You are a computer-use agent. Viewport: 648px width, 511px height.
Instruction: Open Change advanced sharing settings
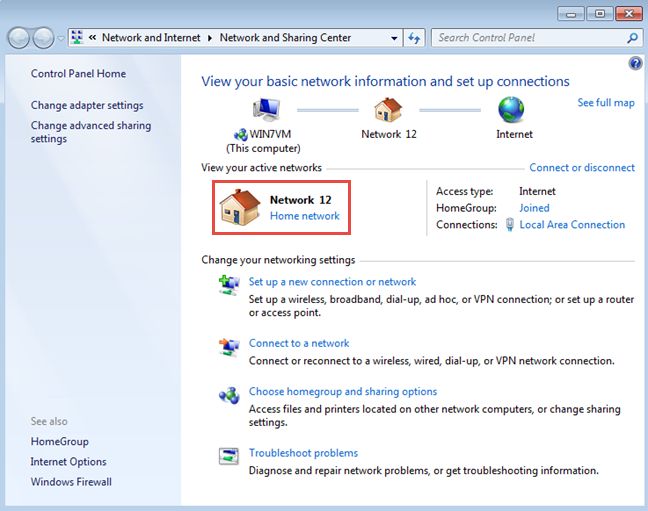coord(91,132)
